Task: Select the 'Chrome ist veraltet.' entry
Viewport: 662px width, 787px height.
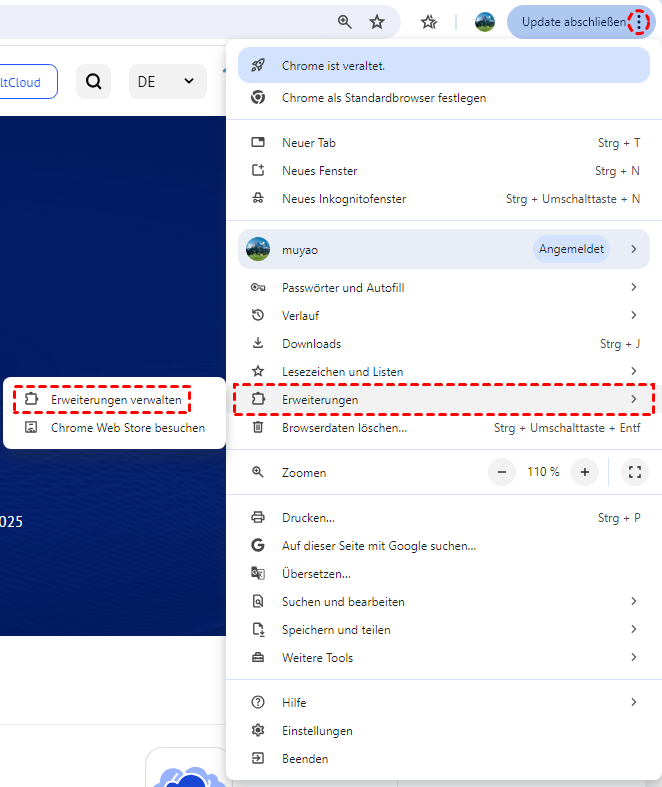Action: pyautogui.click(x=444, y=65)
